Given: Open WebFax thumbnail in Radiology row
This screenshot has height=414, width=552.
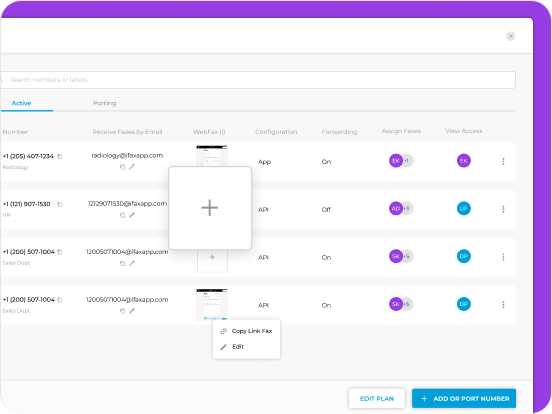Looking at the screenshot, I should pos(212,155).
